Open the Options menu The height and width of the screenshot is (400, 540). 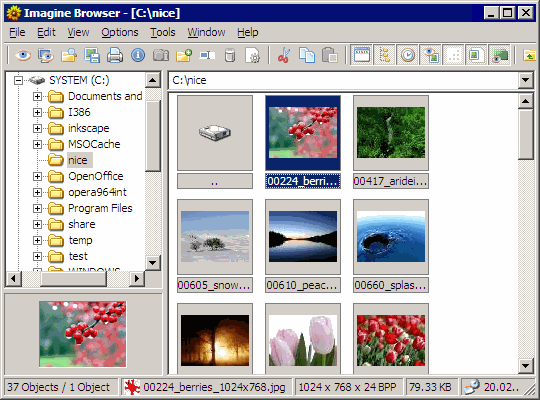(x=120, y=32)
